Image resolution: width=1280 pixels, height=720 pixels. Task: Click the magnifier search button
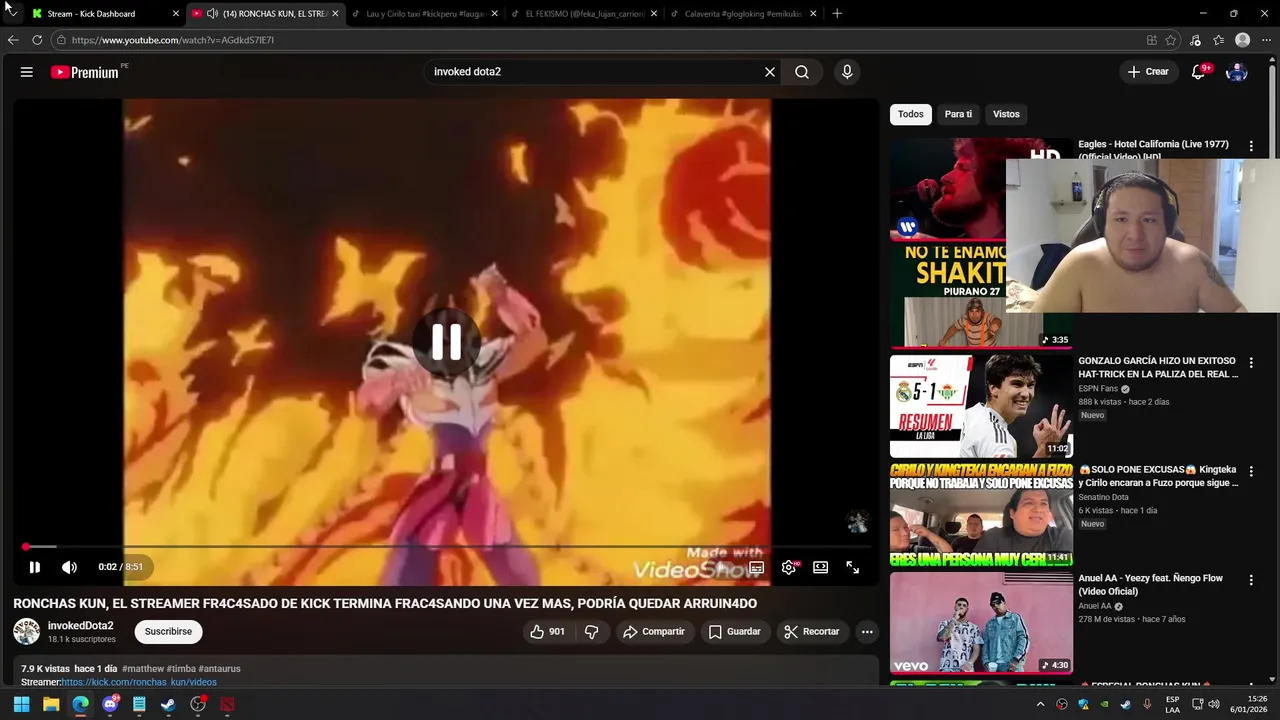tap(802, 72)
